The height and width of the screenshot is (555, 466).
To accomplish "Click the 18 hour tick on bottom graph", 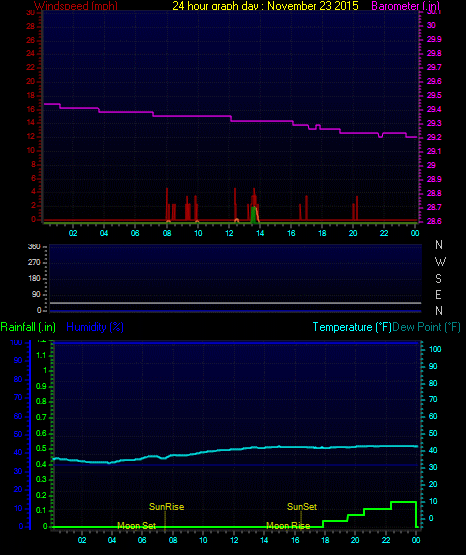I will (x=325, y=540).
